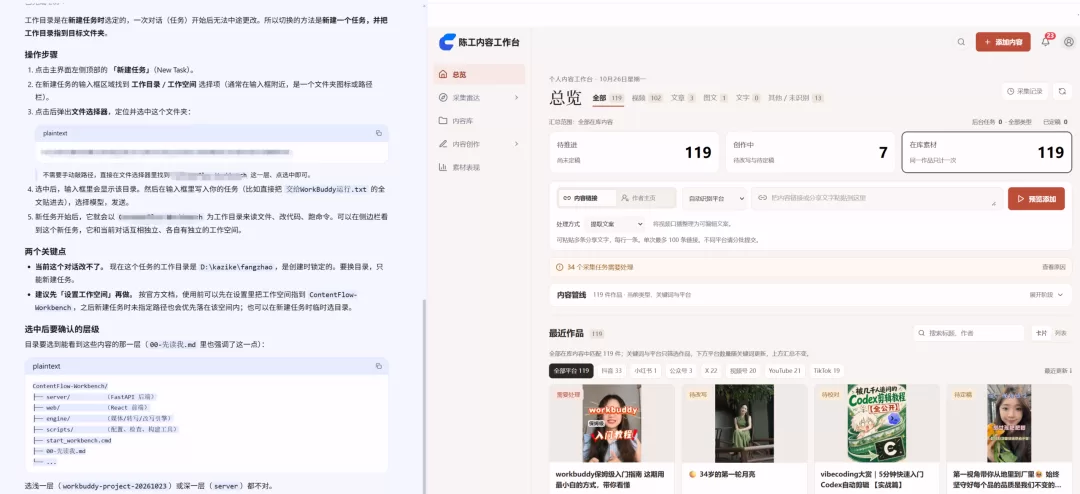Image resolution: width=1080 pixels, height=494 pixels.
Task: Select the 文字 0 tab
Action: [x=748, y=98]
